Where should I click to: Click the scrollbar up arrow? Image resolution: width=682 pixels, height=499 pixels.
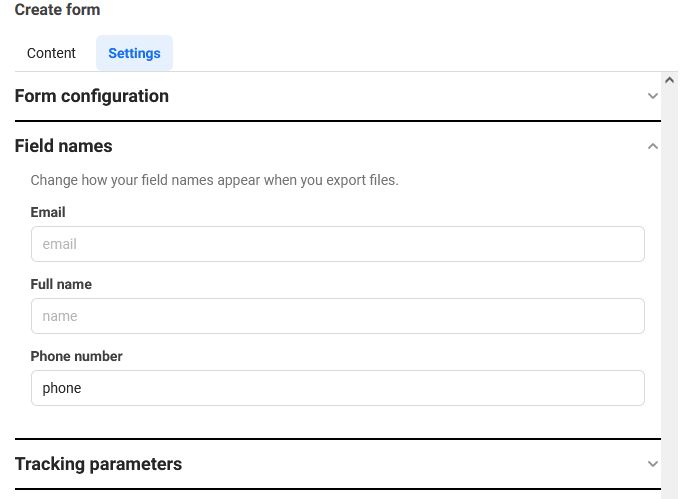(669, 80)
